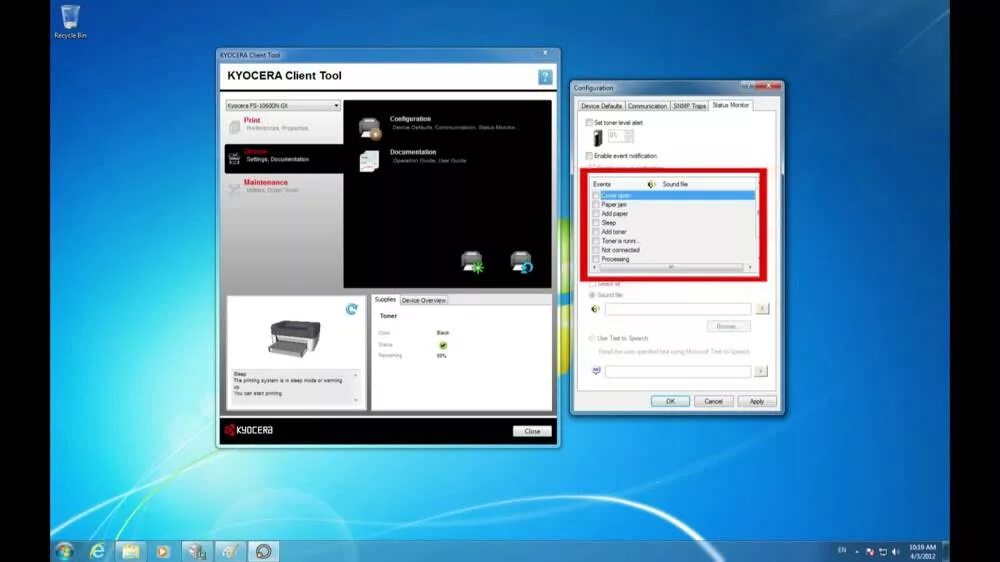This screenshot has width=1000, height=562.
Task: Check the Not connected event checkbox
Action: [596, 250]
